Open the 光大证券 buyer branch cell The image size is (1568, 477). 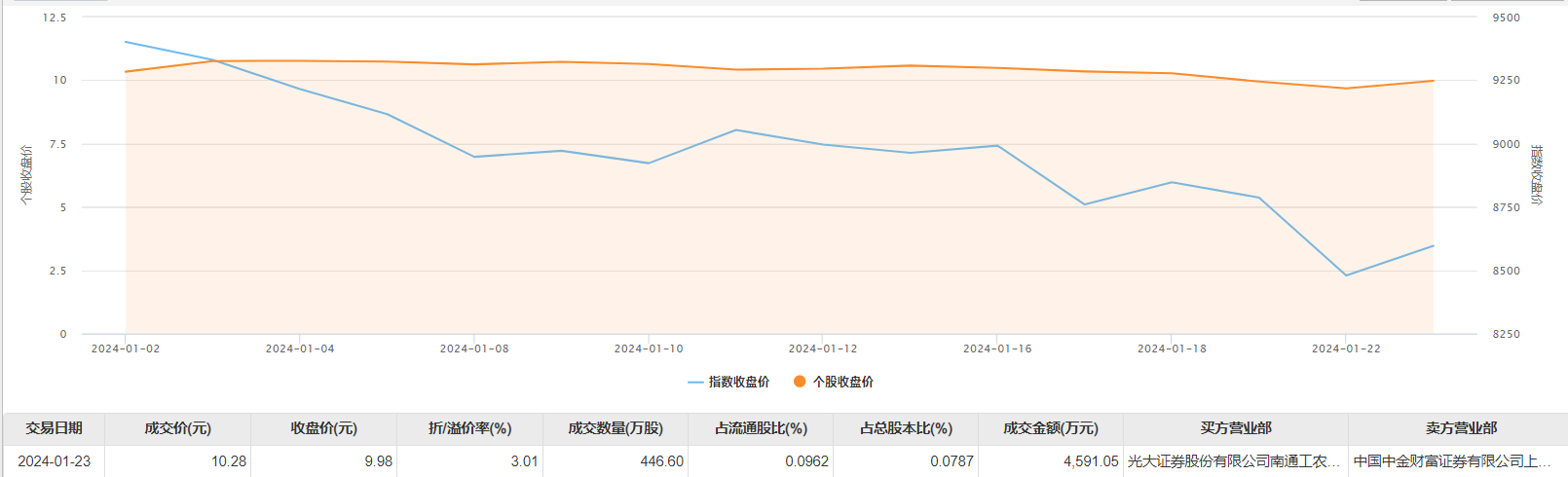tap(1233, 461)
